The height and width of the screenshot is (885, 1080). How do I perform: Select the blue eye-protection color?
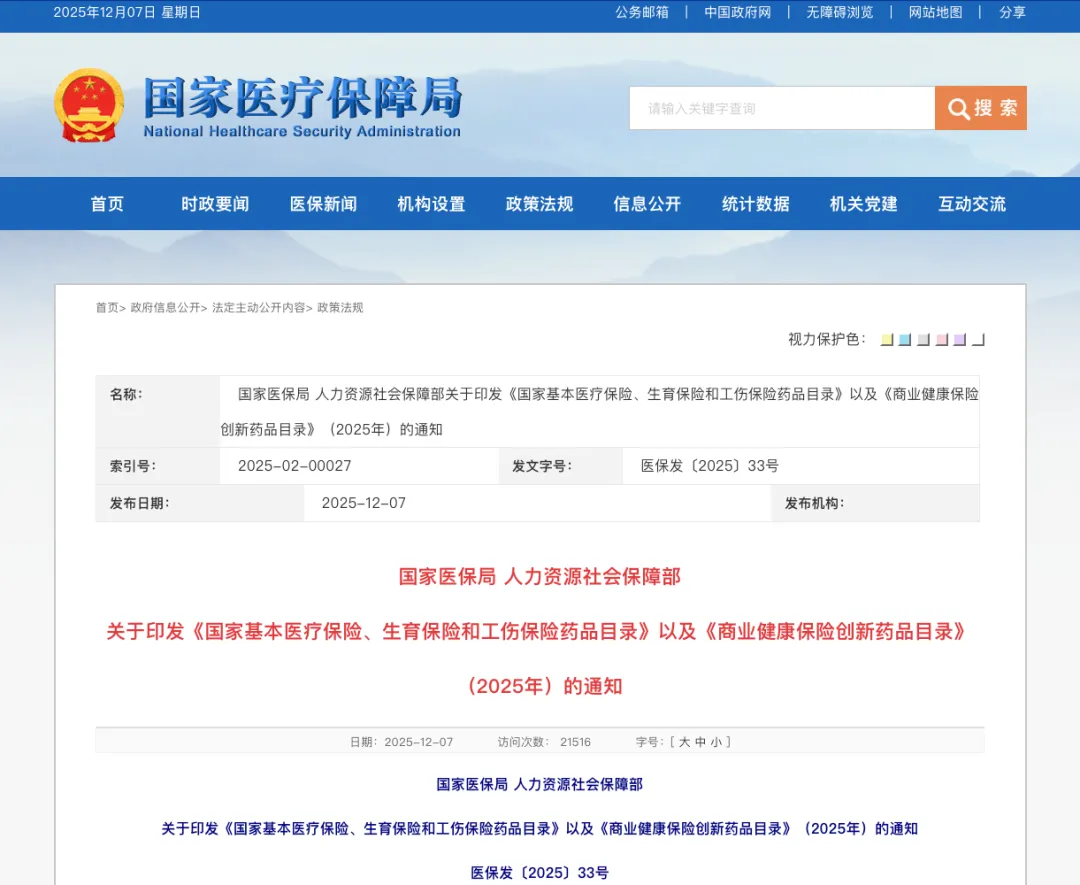click(904, 340)
